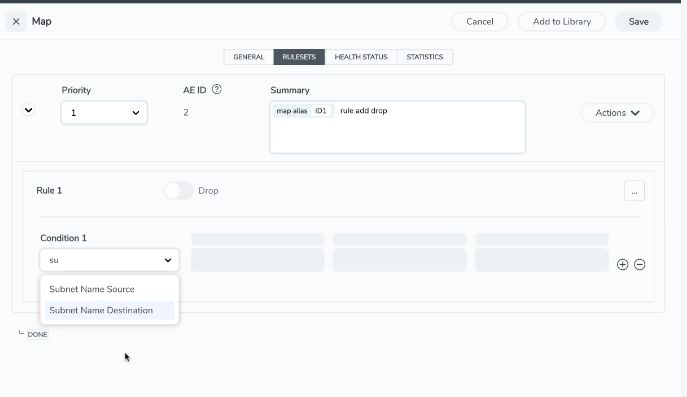
Task: Save the map configuration
Action: click(638, 21)
